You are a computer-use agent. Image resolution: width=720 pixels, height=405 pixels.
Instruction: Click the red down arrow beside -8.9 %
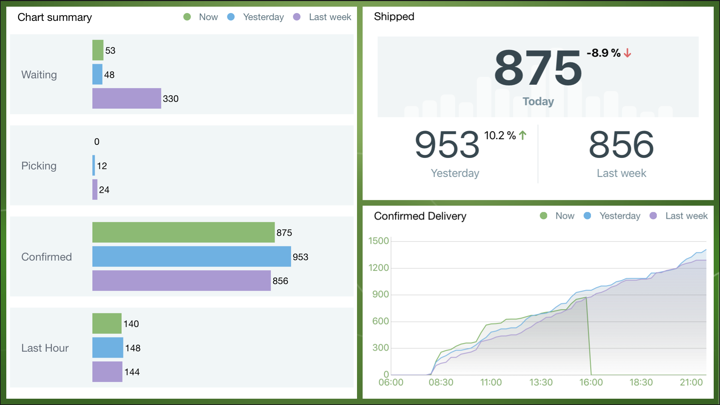pos(627,53)
